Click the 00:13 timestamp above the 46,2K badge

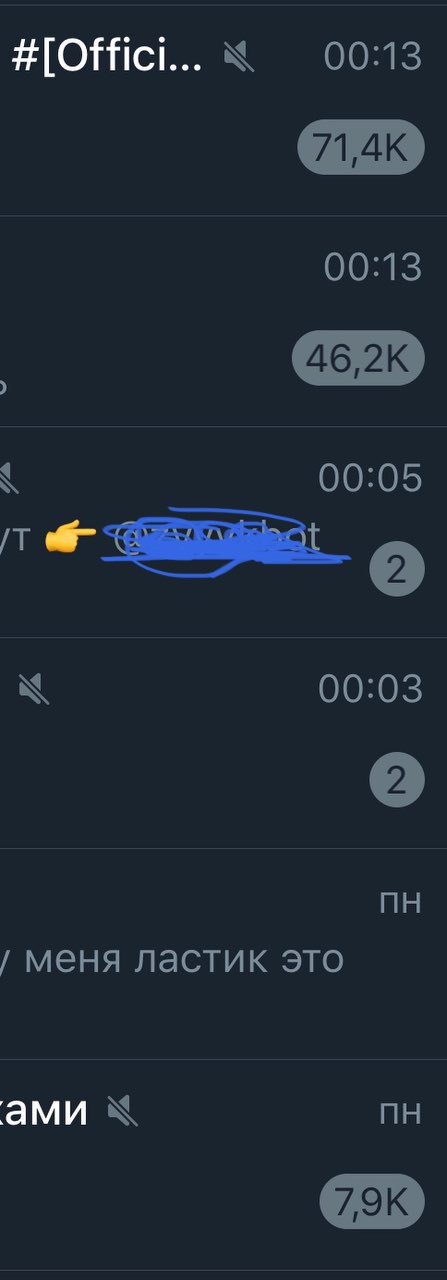[373, 267]
